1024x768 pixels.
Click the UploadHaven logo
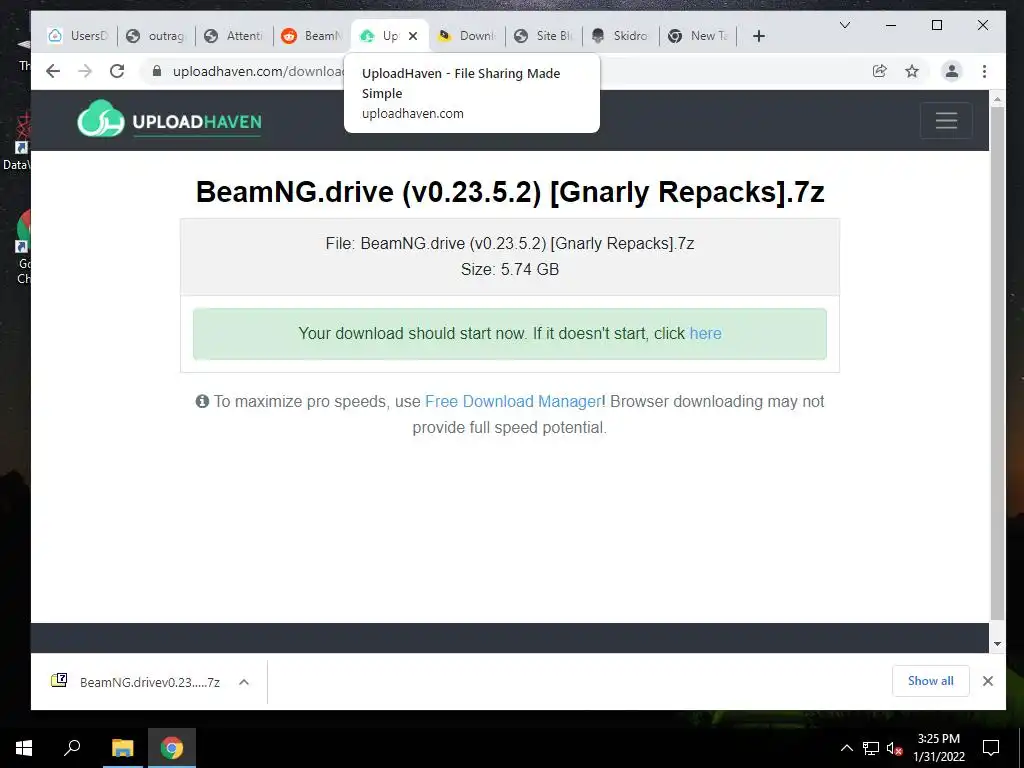tap(170, 120)
